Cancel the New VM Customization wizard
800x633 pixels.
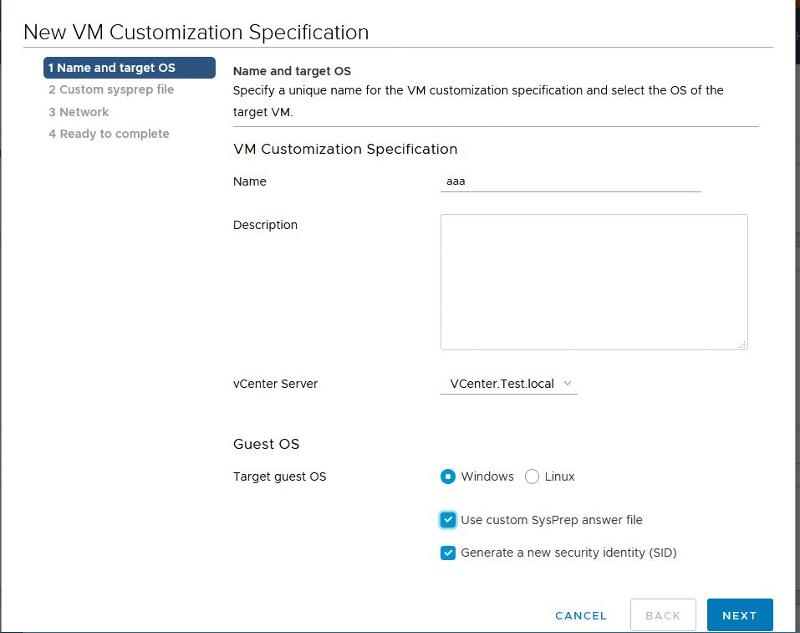coord(580,615)
